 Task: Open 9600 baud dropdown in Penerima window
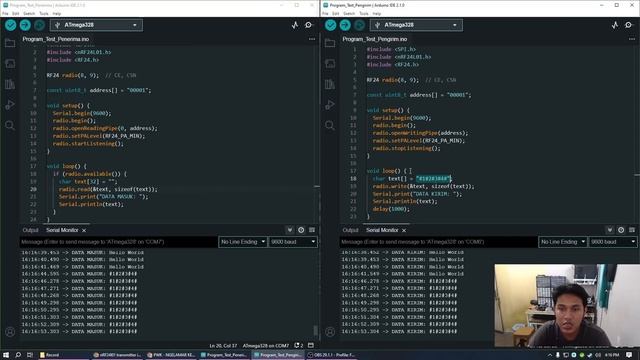click(x=293, y=242)
